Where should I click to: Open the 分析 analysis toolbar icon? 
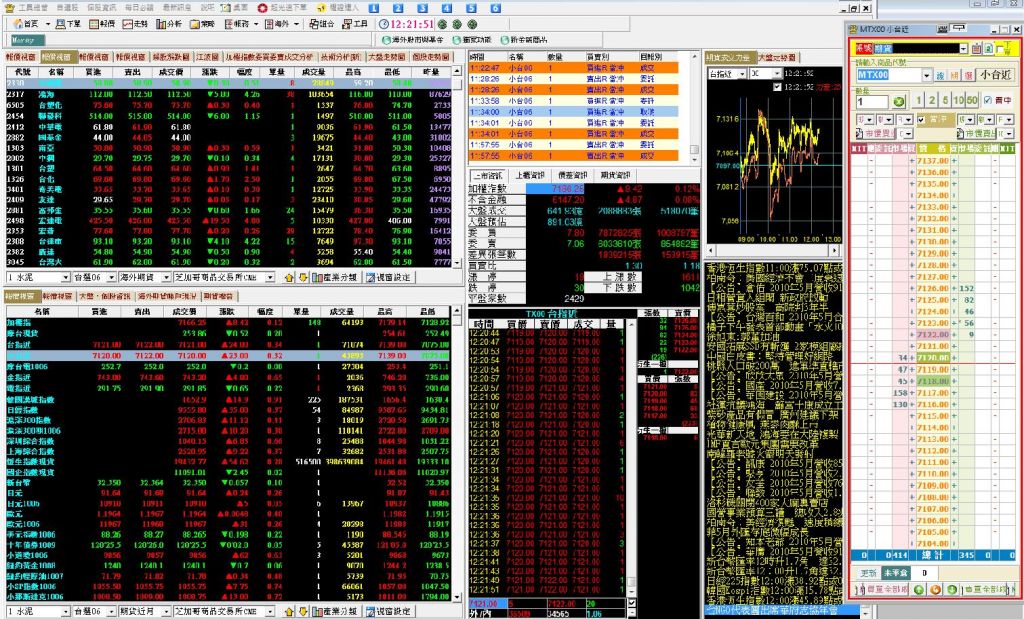[169, 24]
